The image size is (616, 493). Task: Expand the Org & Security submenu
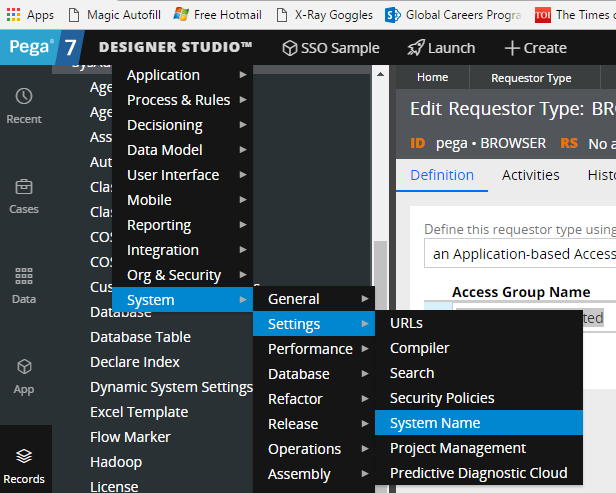(183, 275)
